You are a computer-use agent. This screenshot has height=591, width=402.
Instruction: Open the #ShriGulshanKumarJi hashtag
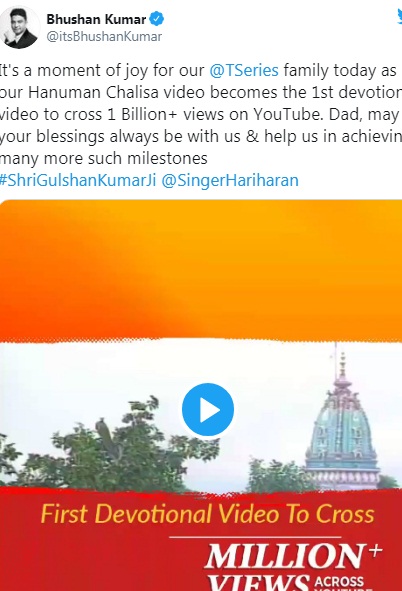pyautogui.click(x=78, y=180)
